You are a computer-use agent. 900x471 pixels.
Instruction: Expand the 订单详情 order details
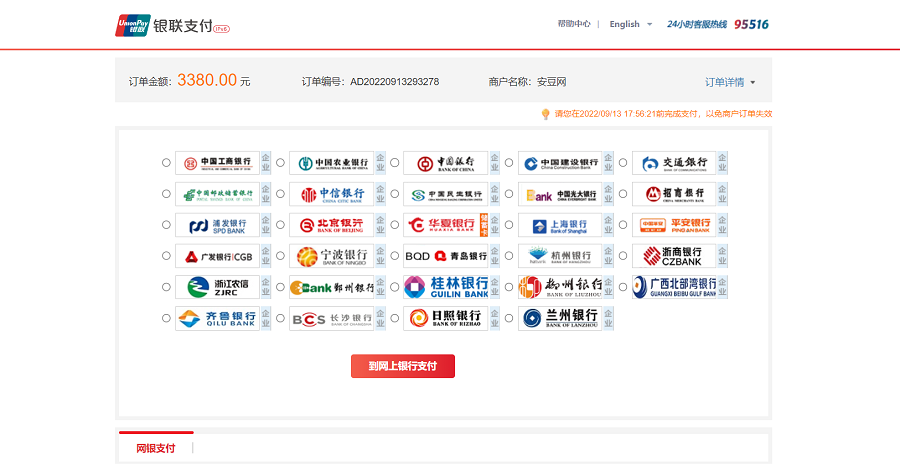[730, 82]
